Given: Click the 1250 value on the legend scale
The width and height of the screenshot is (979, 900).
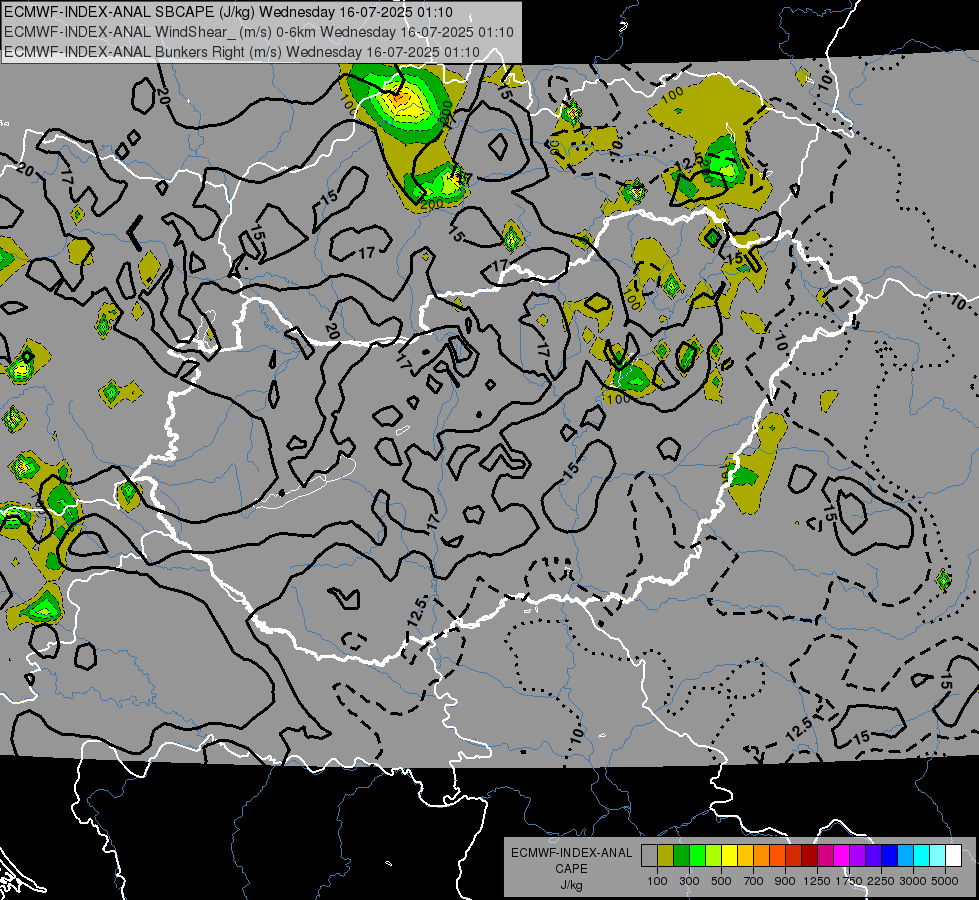Looking at the screenshot, I should [817, 881].
